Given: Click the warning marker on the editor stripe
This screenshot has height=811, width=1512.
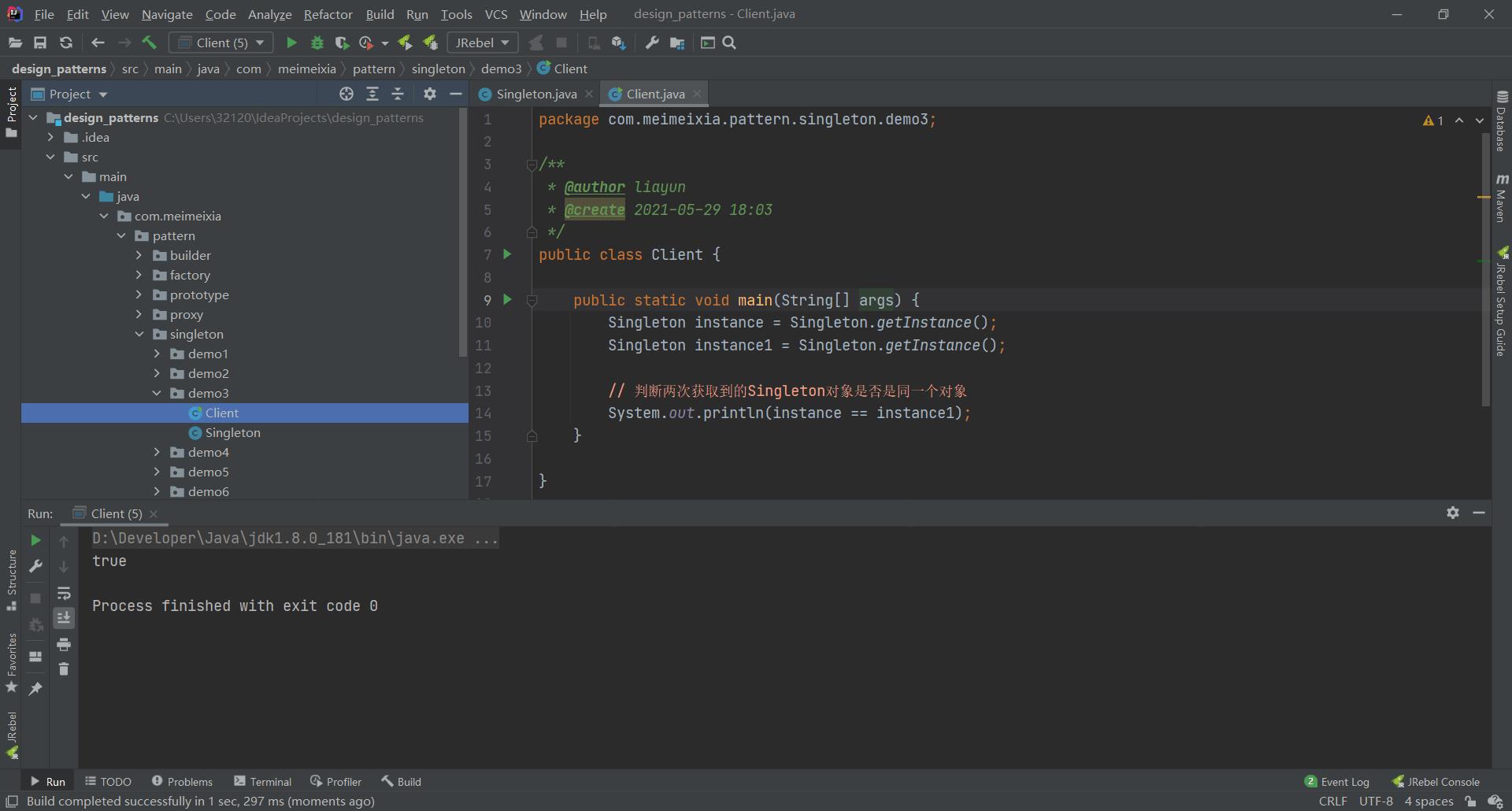Looking at the screenshot, I should coord(1483,197).
